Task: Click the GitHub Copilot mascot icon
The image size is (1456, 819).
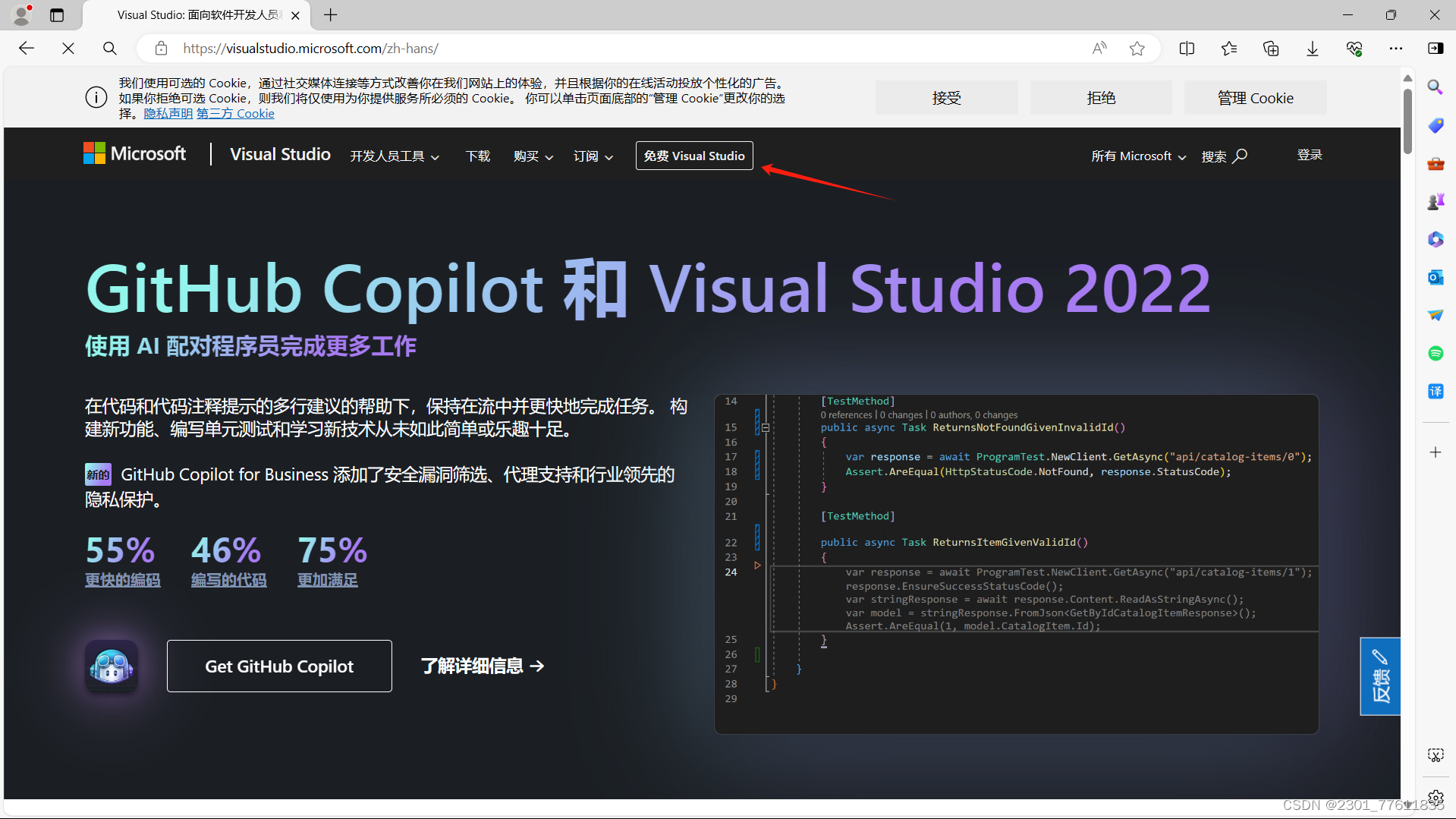Action: (x=112, y=666)
